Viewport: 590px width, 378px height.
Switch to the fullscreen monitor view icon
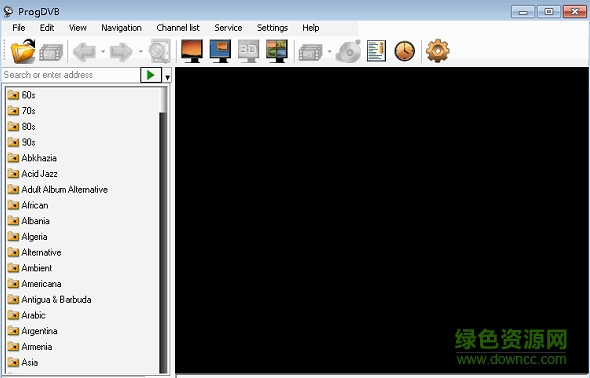click(192, 51)
